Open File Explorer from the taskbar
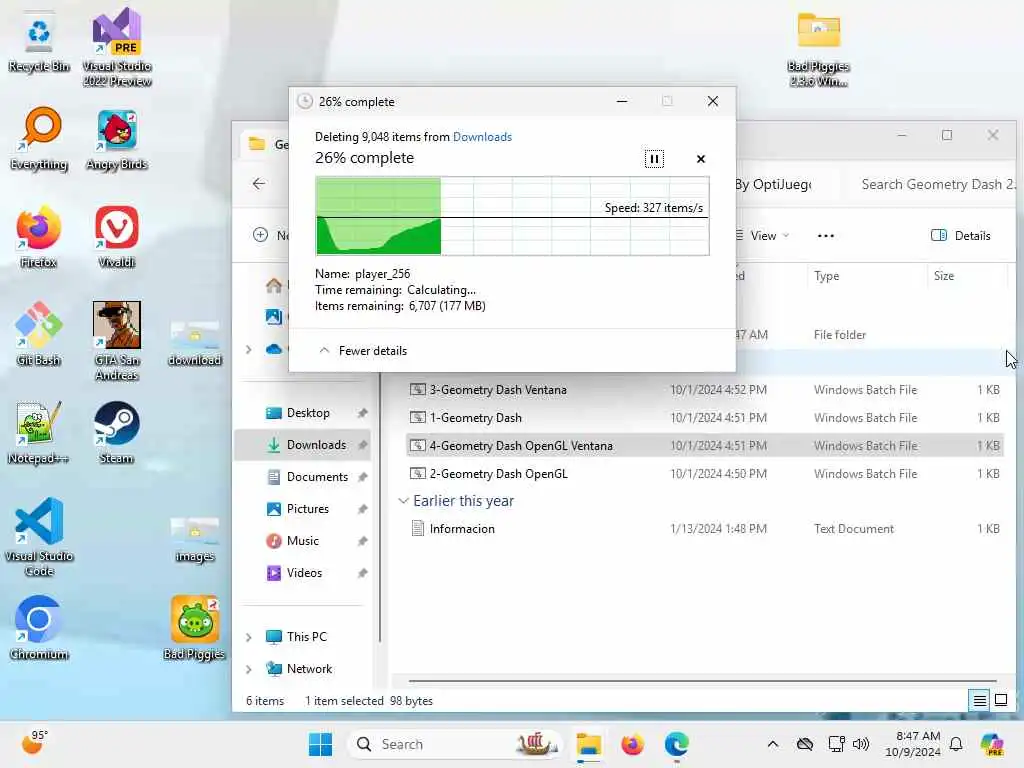Image resolution: width=1024 pixels, height=768 pixels. [x=588, y=744]
